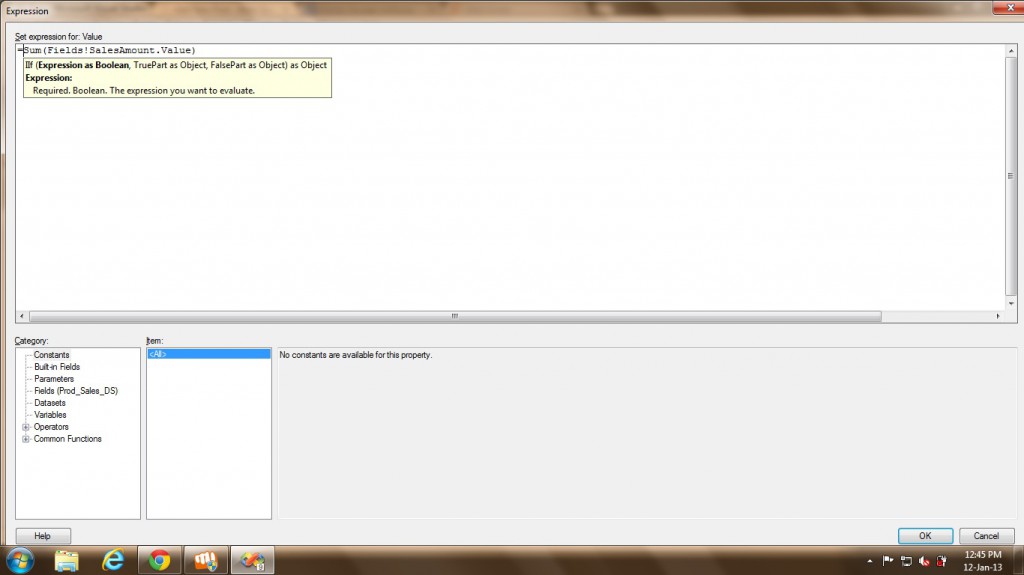1024x575 pixels.
Task: Choose Fields (Prod_Sales_DS) category
Action: tap(75, 391)
